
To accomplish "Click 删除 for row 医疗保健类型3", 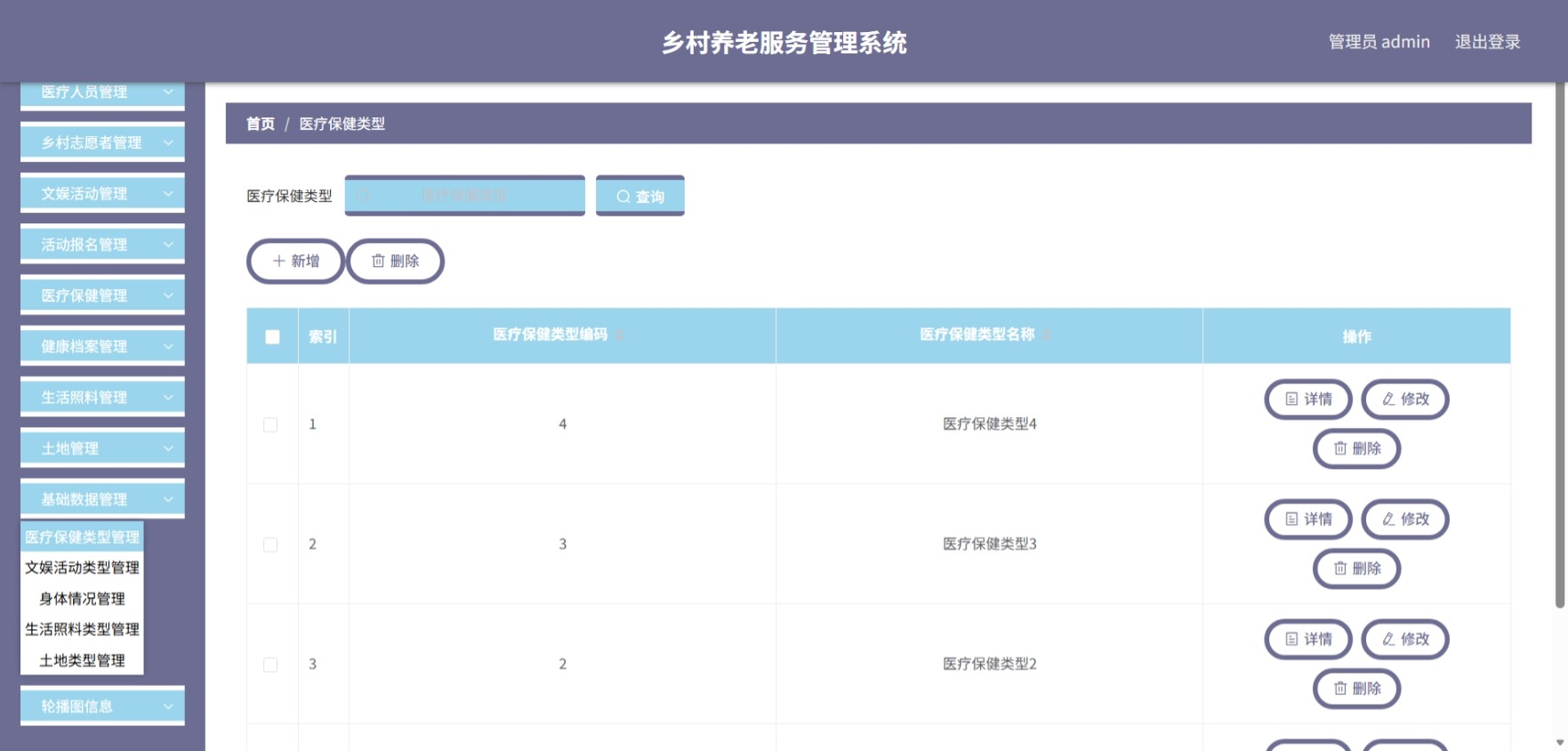I will coord(1357,569).
